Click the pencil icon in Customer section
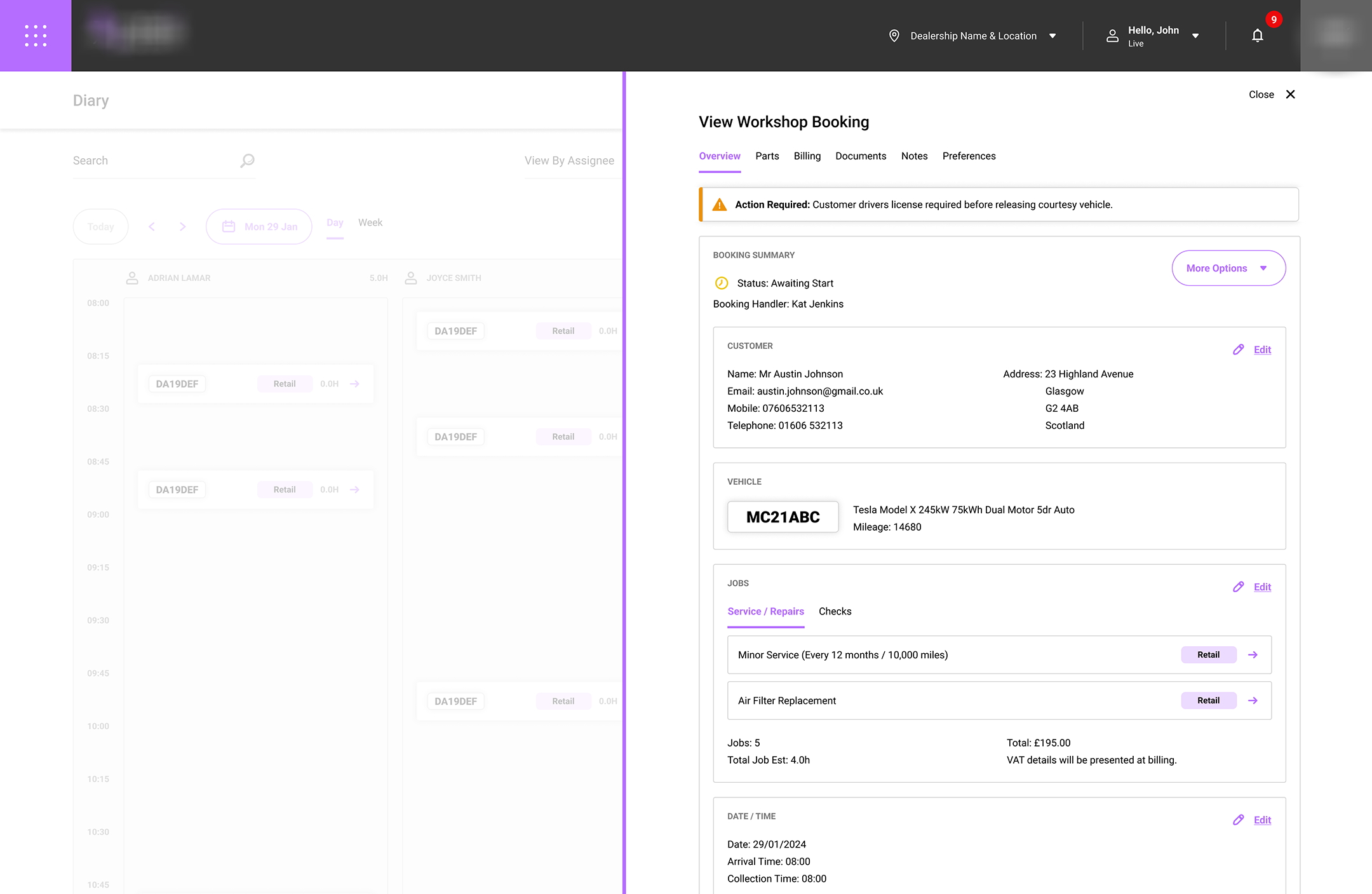This screenshot has height=894, width=1372. coord(1238,349)
